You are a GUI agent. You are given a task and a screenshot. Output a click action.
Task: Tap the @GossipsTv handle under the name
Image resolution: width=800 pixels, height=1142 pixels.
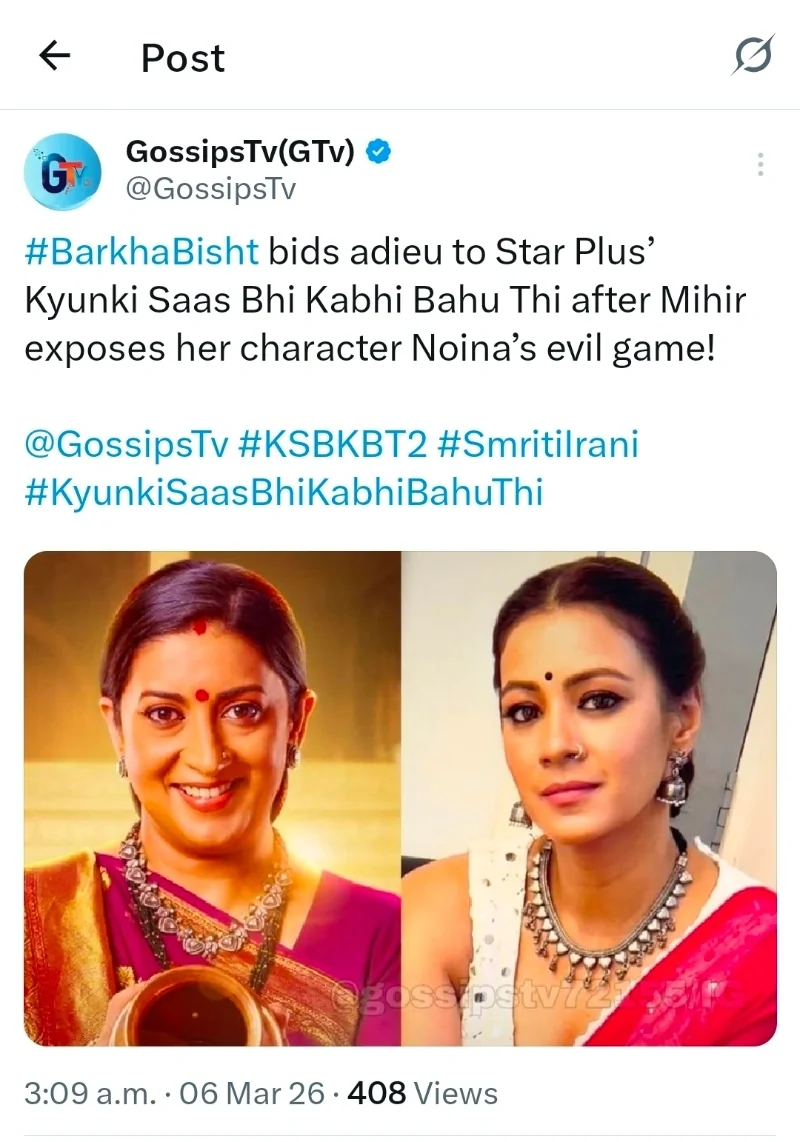pyautogui.click(x=211, y=189)
